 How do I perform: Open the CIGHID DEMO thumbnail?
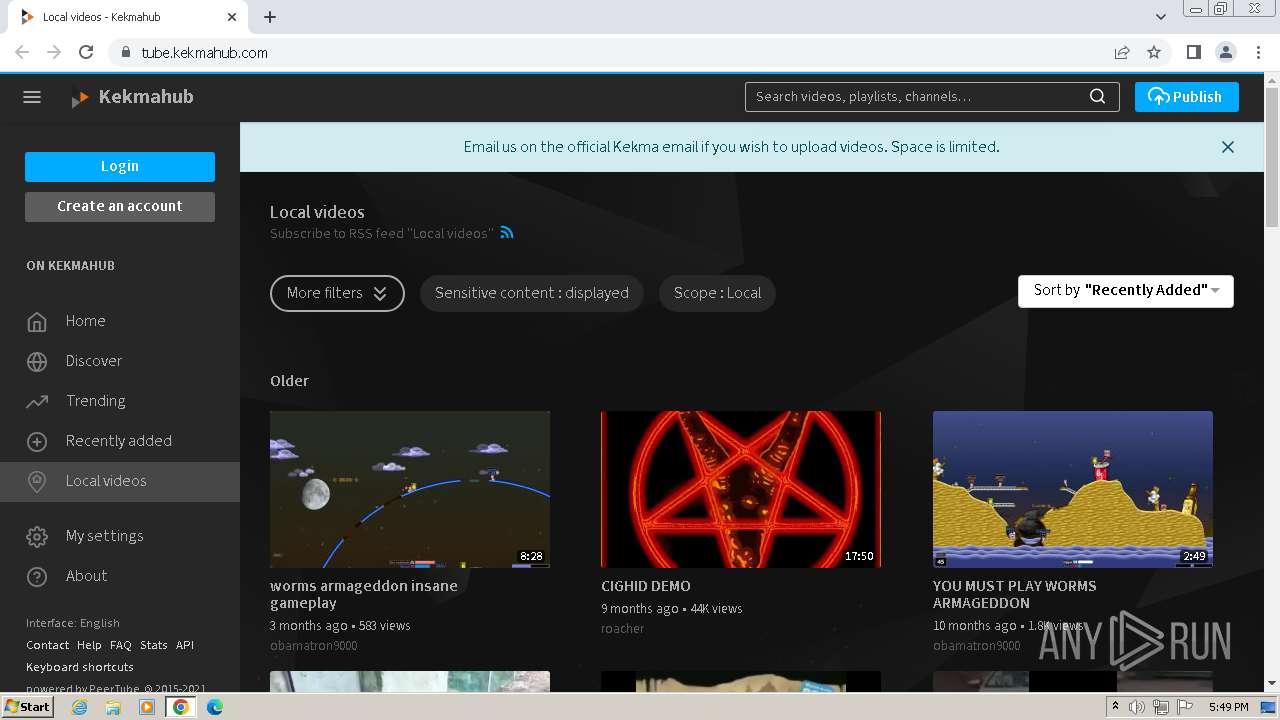pyautogui.click(x=741, y=489)
